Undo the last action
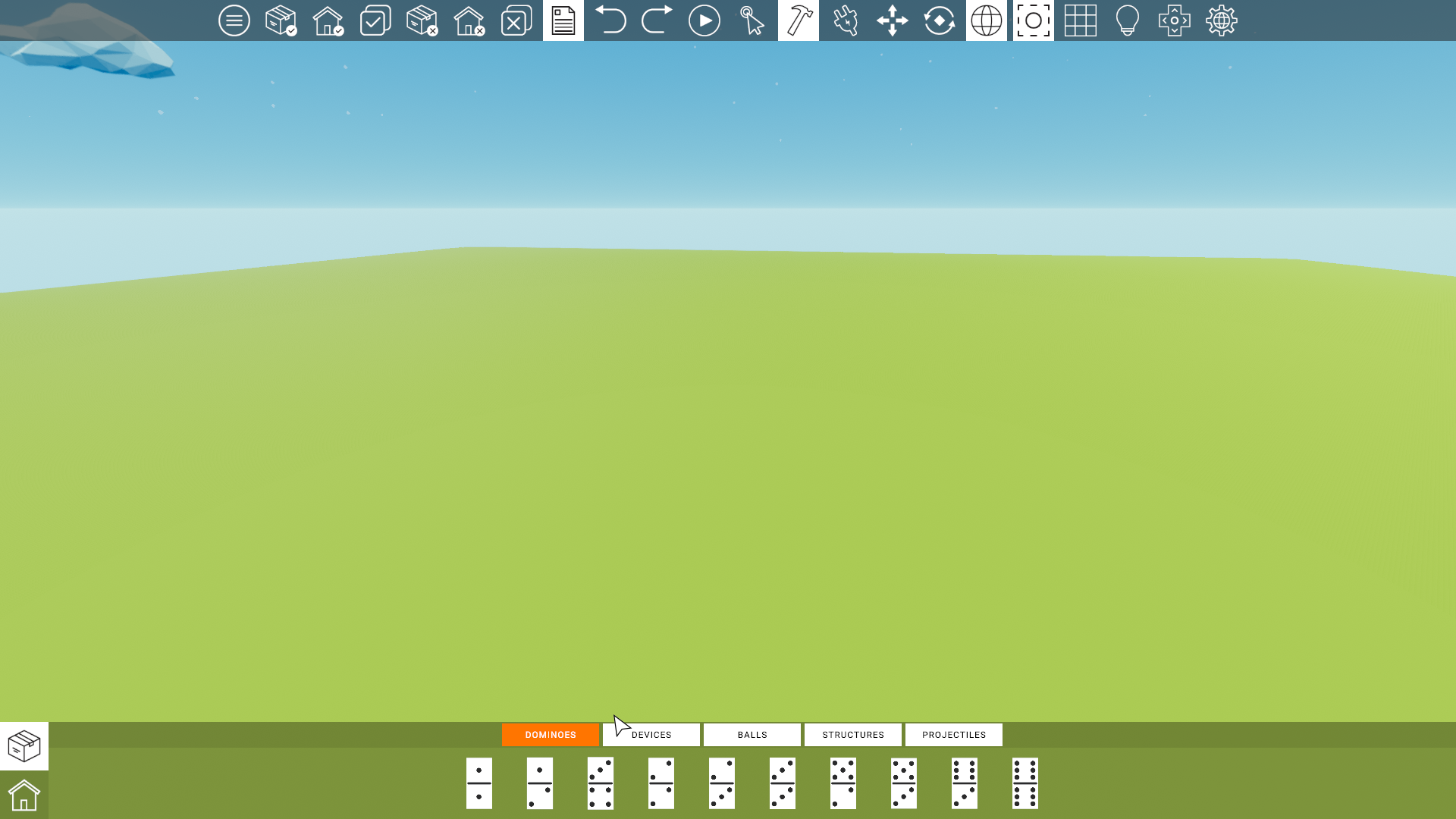The height and width of the screenshot is (819, 1456). click(610, 20)
